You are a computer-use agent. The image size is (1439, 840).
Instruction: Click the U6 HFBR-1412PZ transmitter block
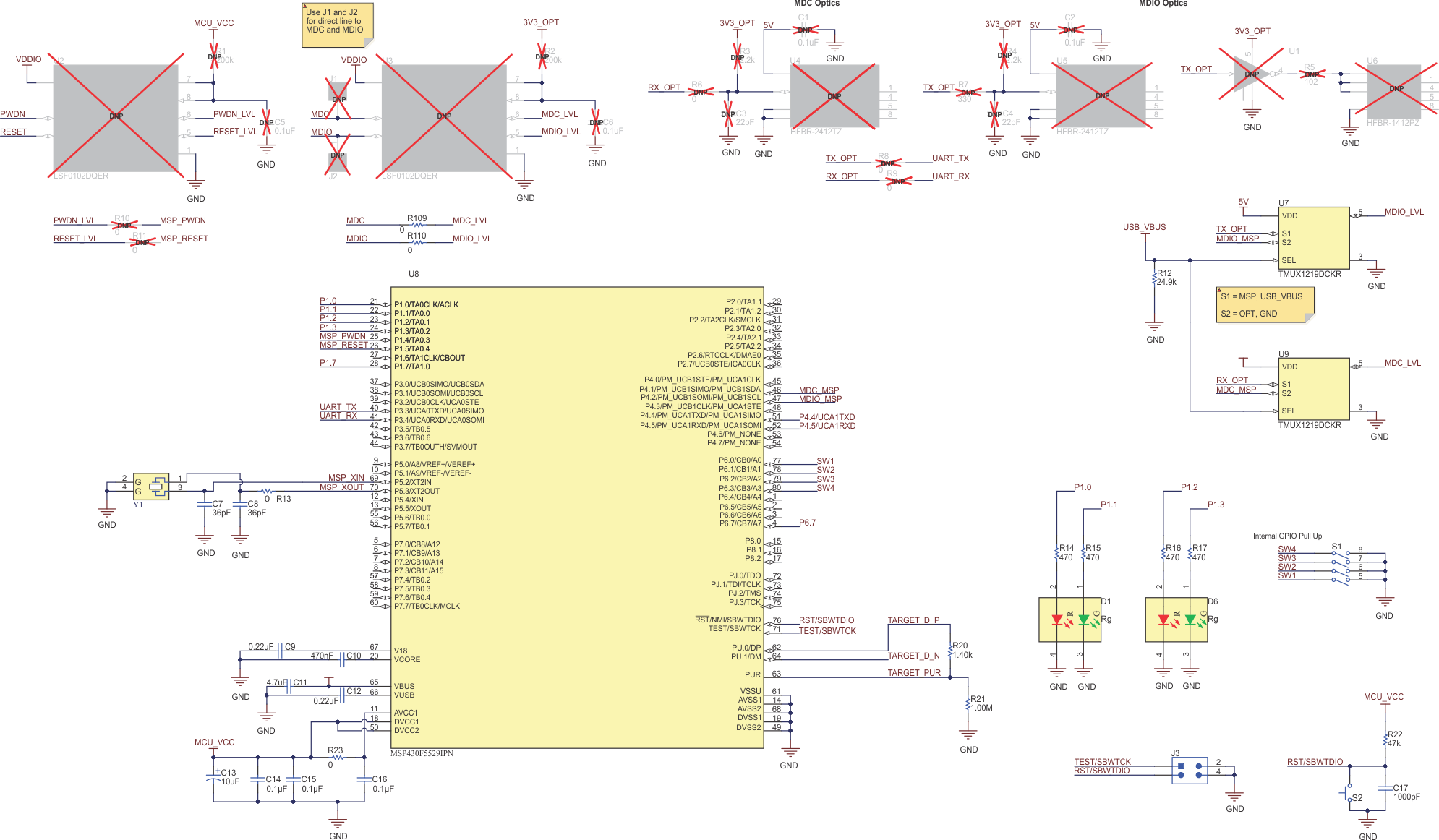1396,89
